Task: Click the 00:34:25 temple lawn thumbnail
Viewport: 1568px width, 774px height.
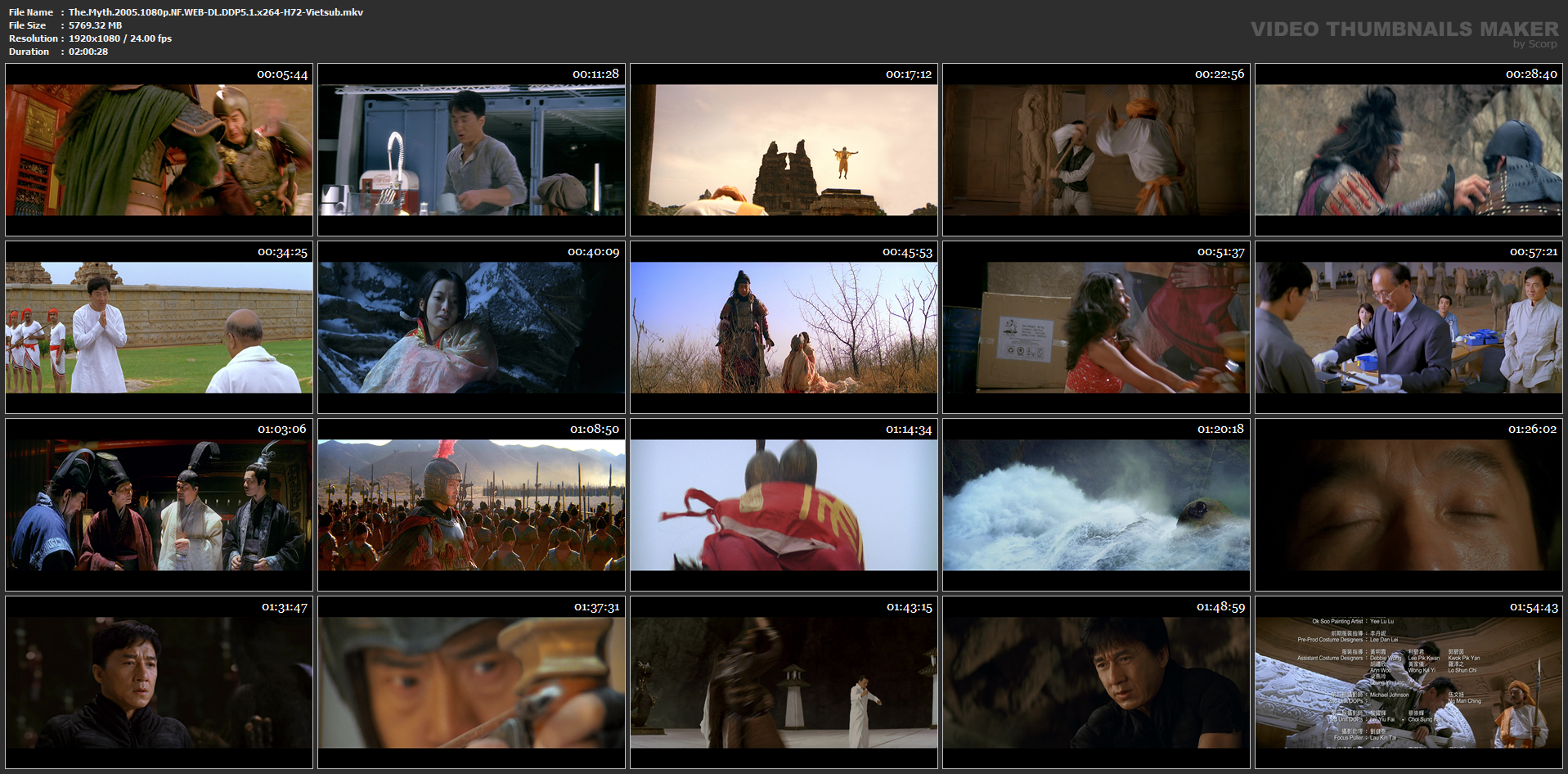Action: click(159, 327)
